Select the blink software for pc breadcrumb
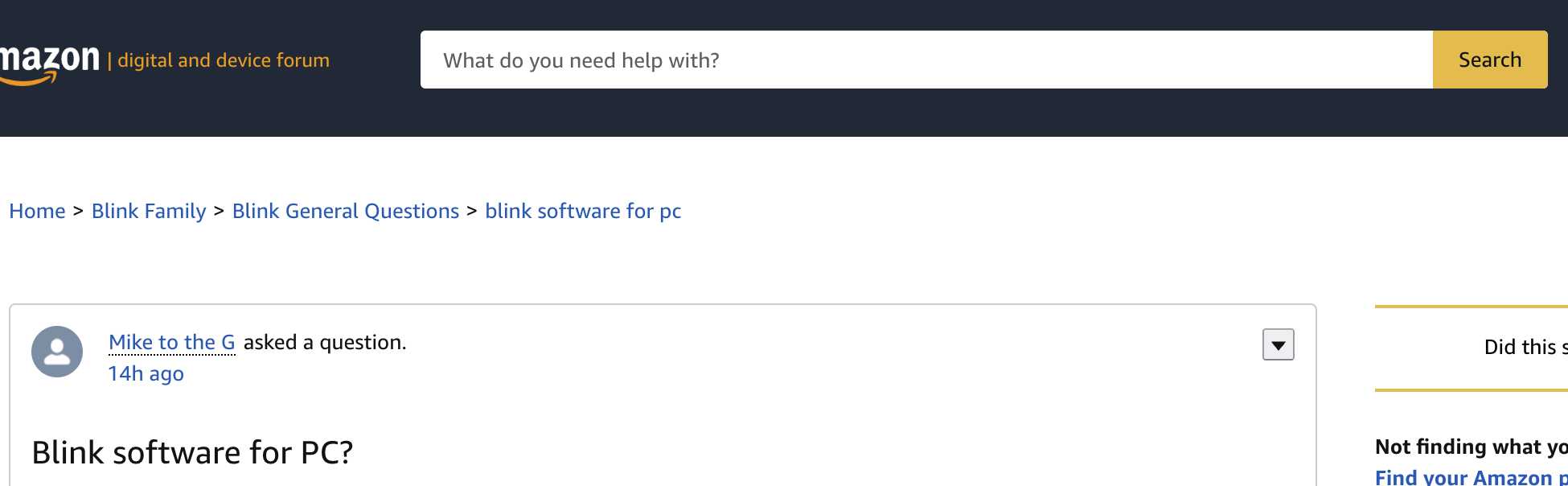1568x486 pixels. tap(583, 210)
